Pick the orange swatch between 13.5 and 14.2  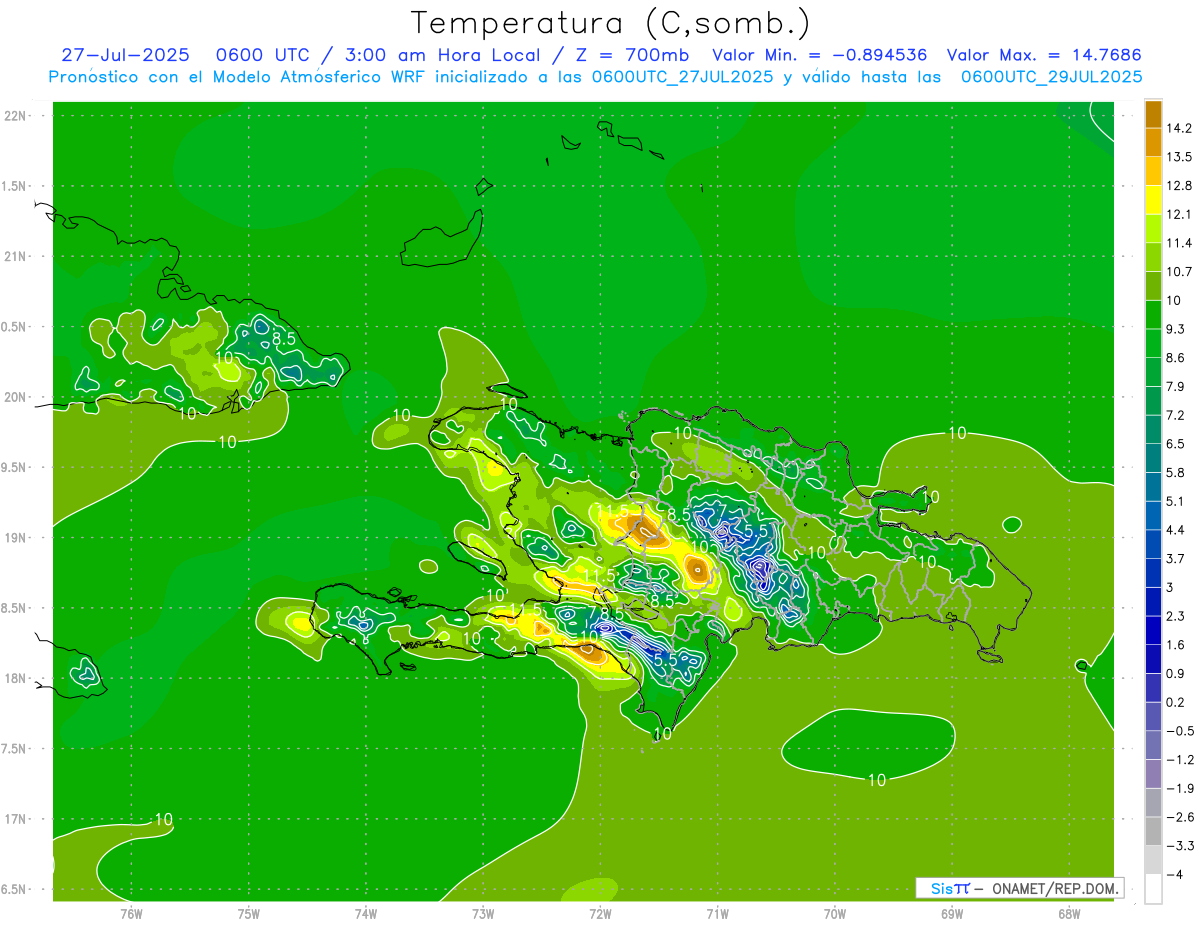[x=1153, y=142]
